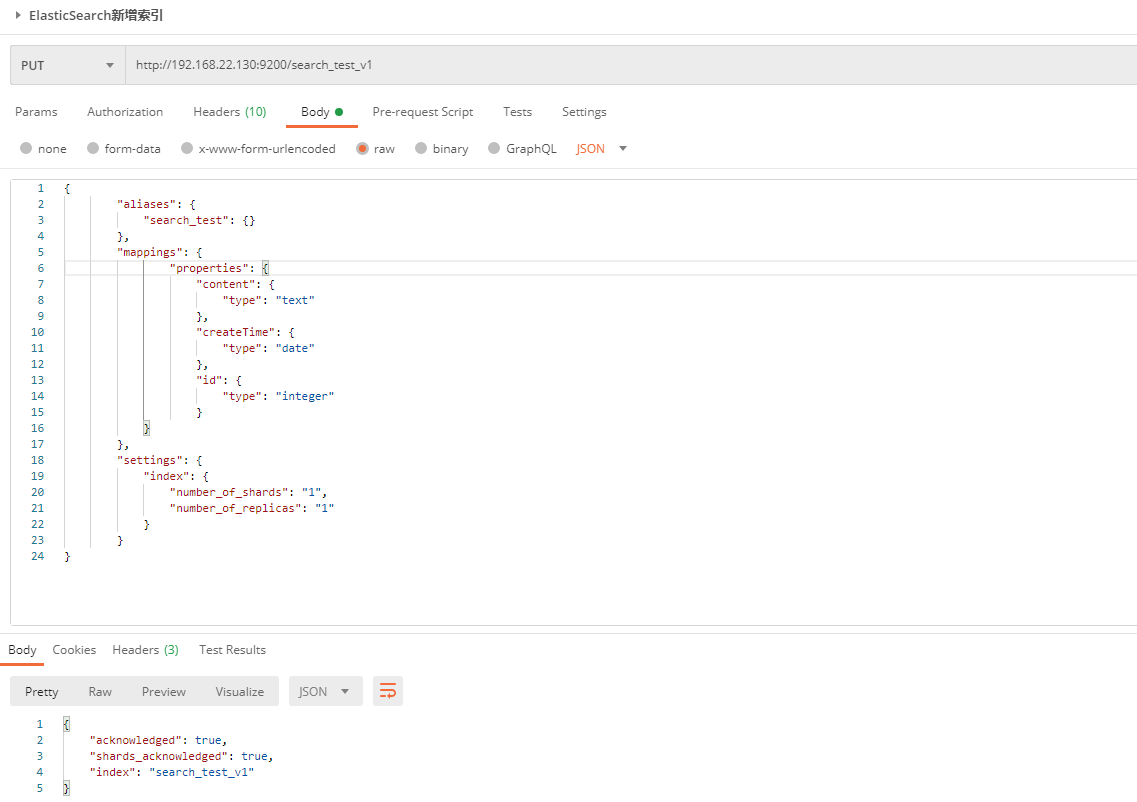Switch to the Params tab
The image size is (1137, 802).
(36, 112)
